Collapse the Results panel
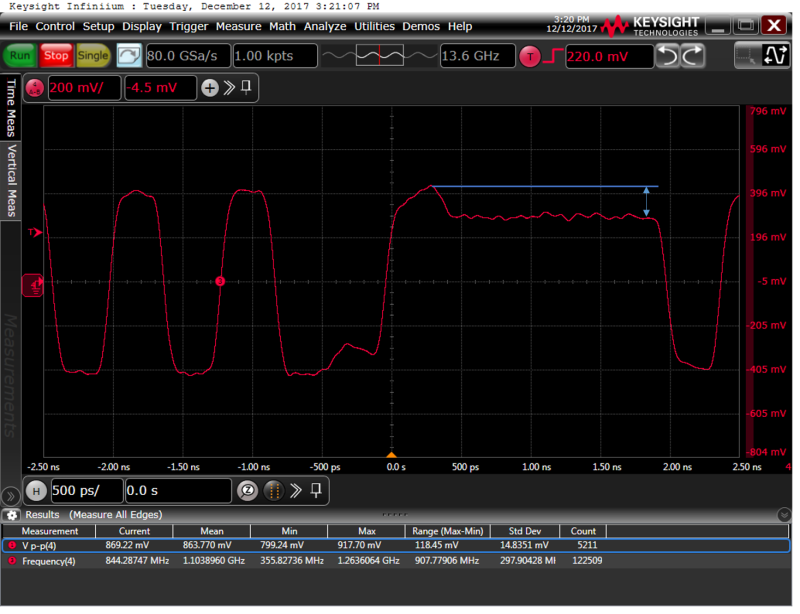The width and height of the screenshot is (800, 614). pos(784,514)
